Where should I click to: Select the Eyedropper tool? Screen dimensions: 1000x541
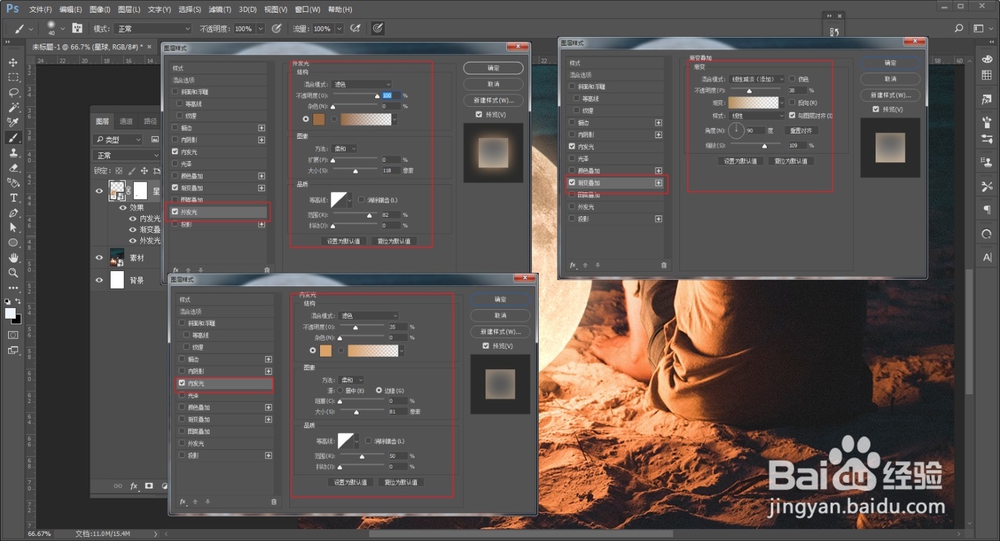pos(13,122)
